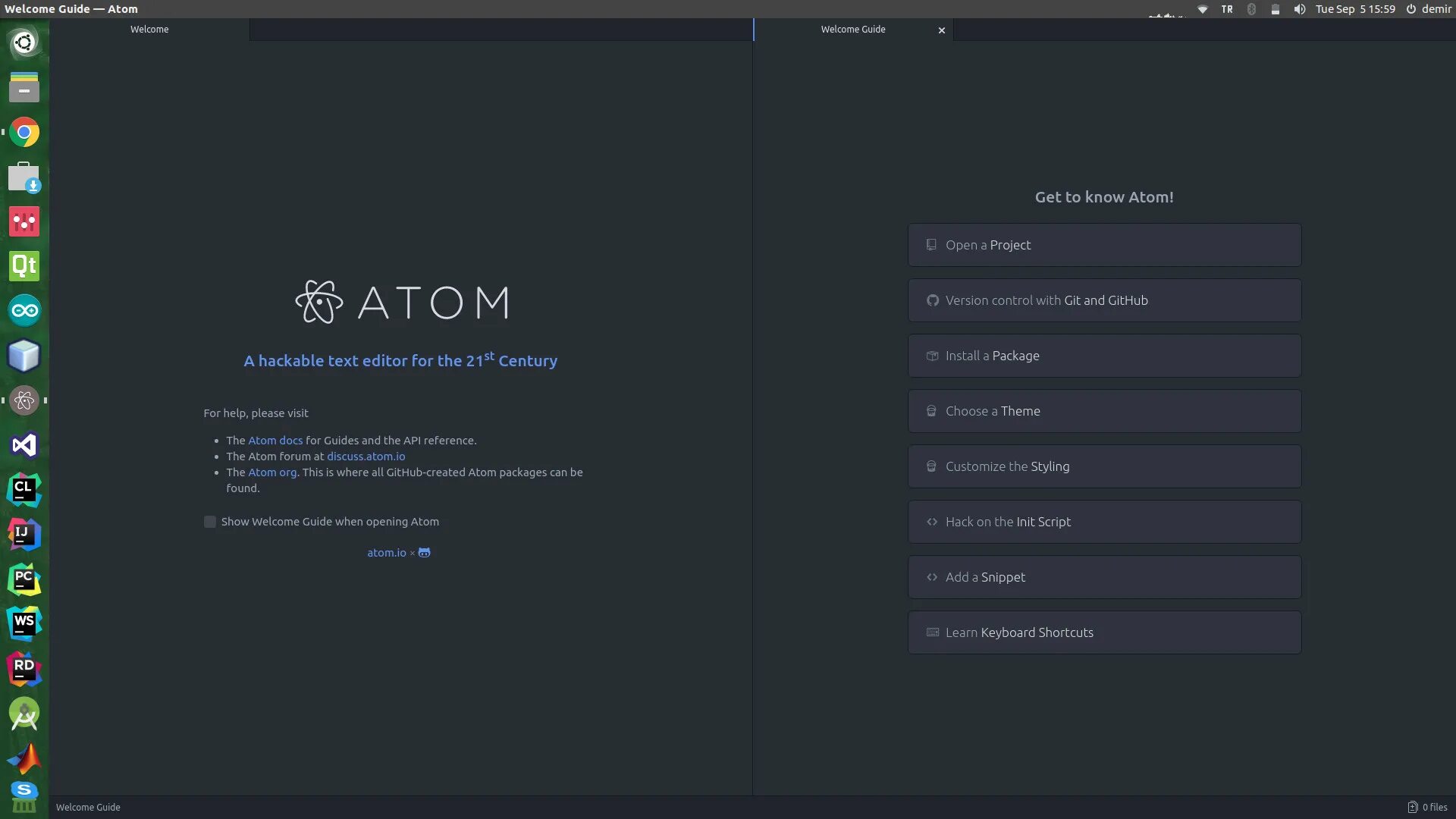Viewport: 1456px width, 819px height.
Task: Toggle Show Welcome Guide when opening Atom
Action: click(210, 522)
